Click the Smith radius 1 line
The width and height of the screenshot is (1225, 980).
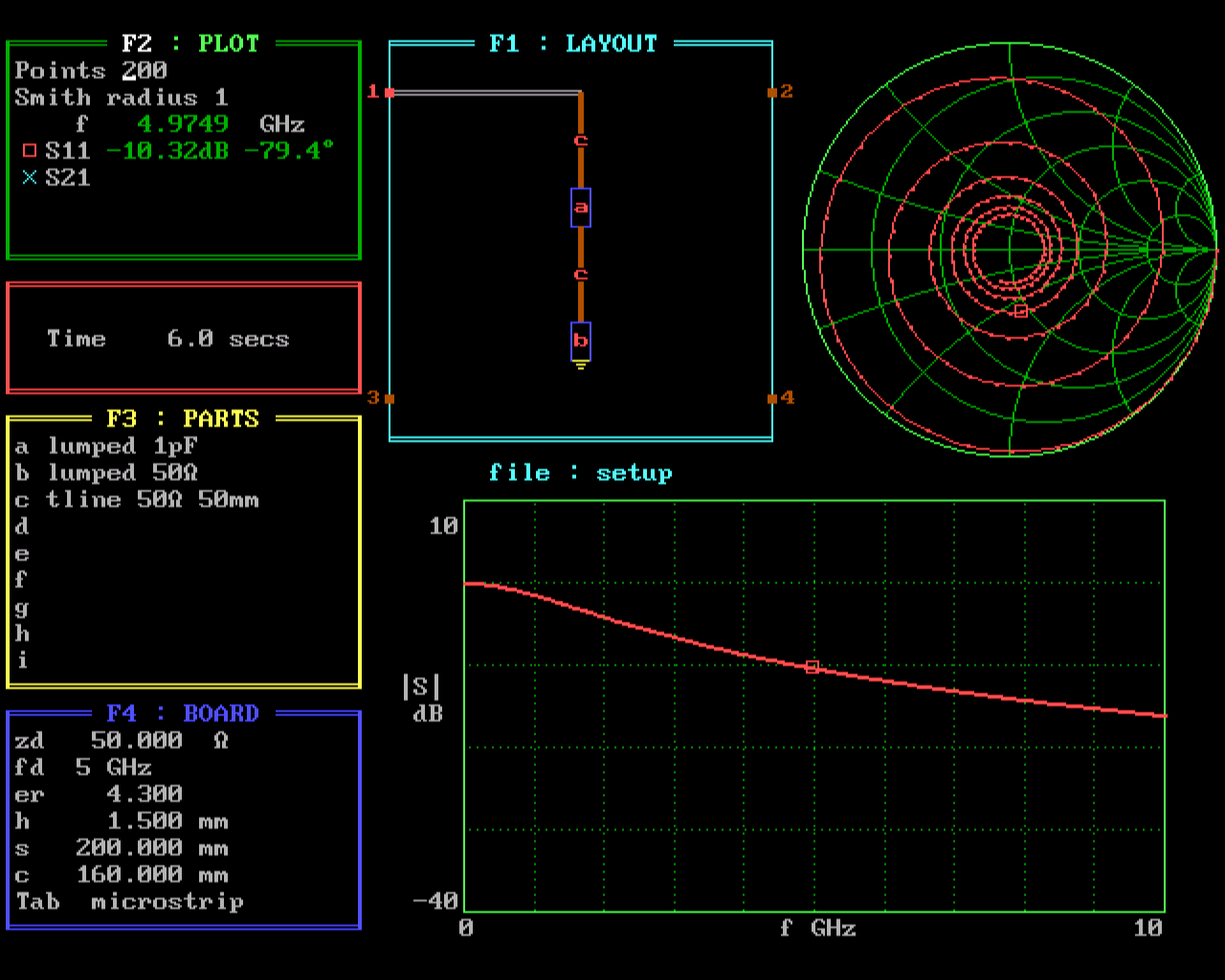122,98
